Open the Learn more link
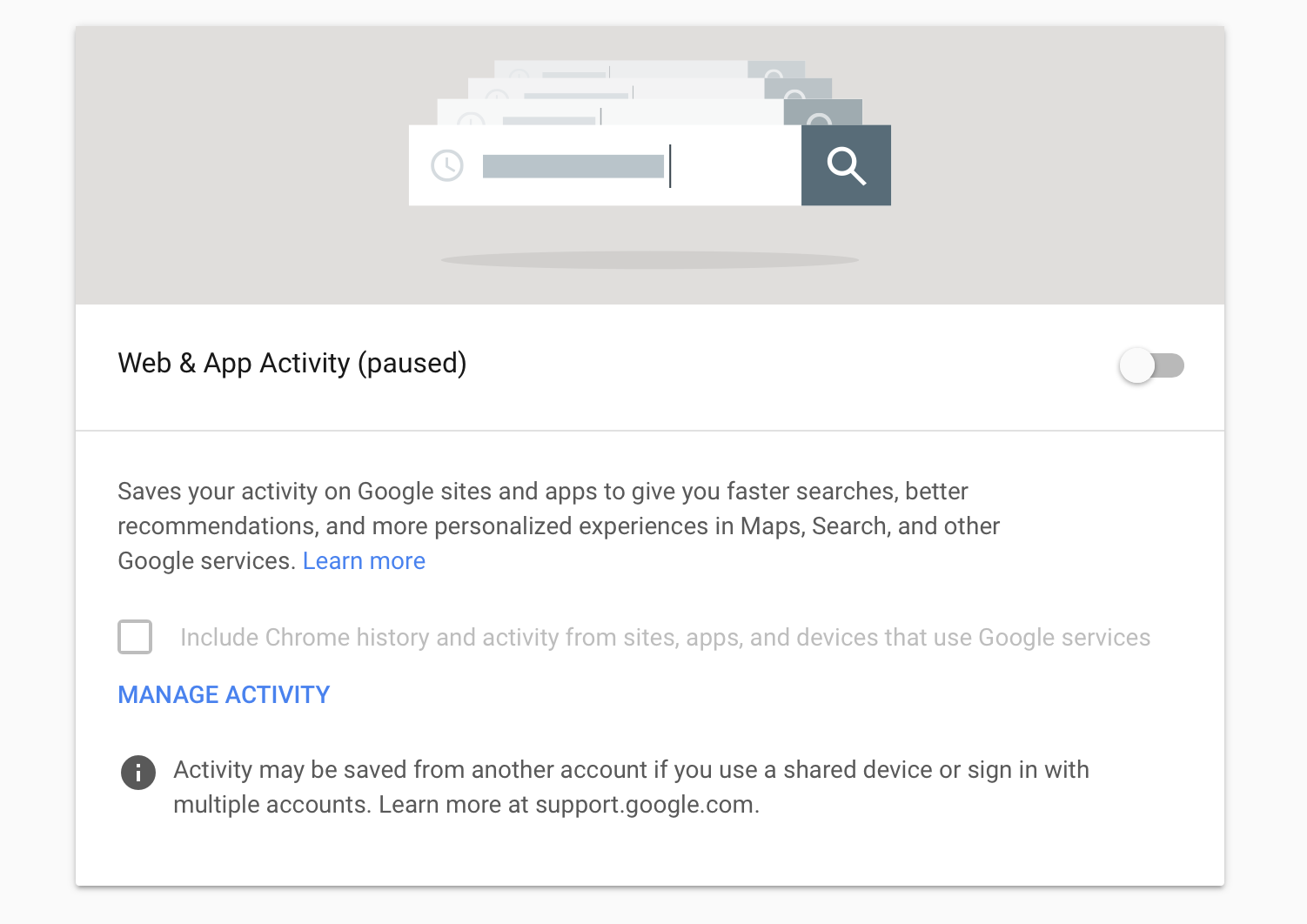The width and height of the screenshot is (1307, 924). click(x=364, y=561)
